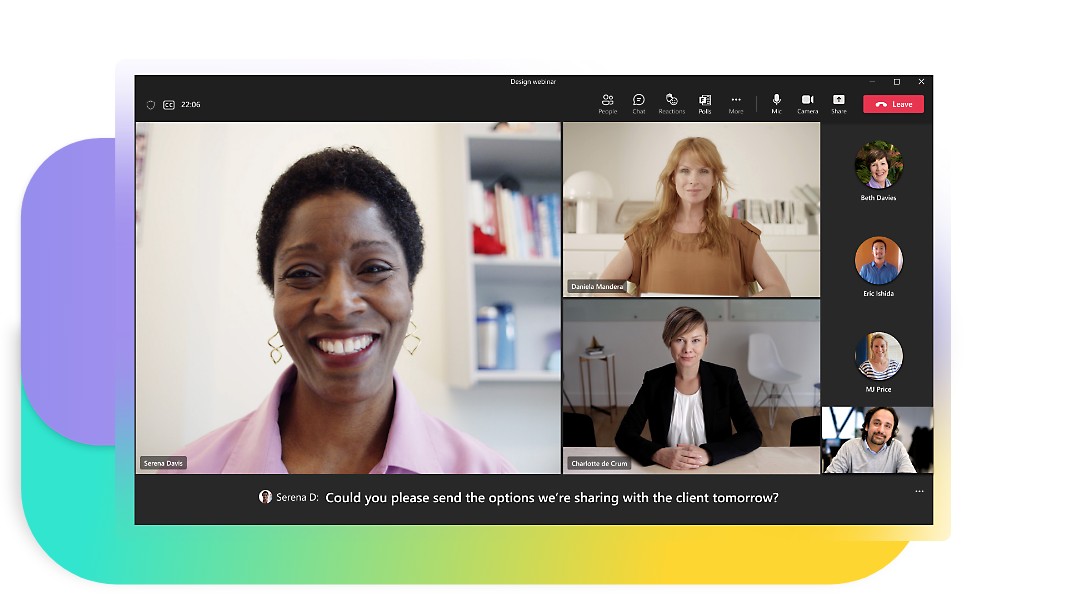
Task: Open the Reactions menu
Action: [x=671, y=103]
